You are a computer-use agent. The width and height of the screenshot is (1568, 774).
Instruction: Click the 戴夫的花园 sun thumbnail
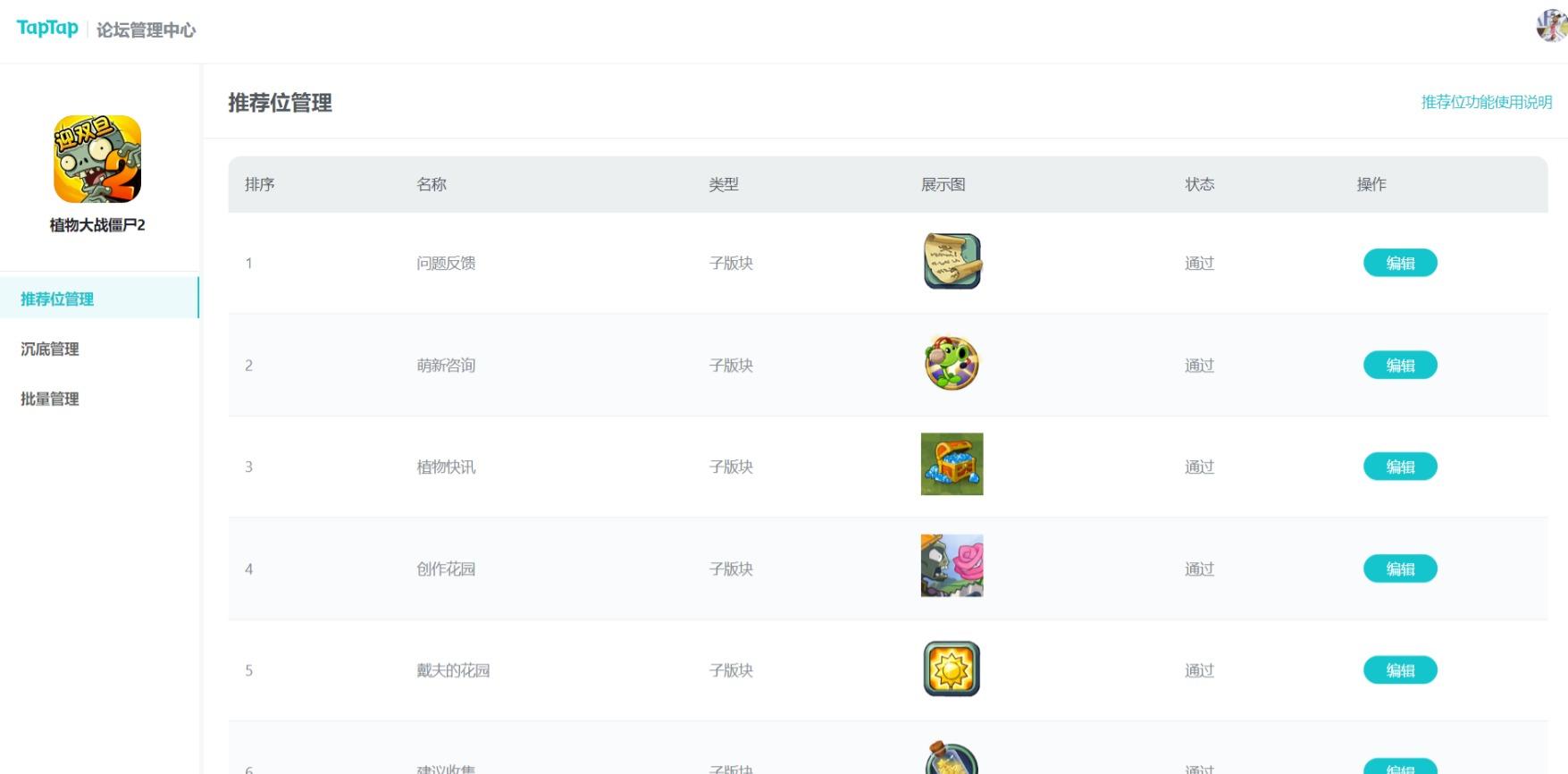click(x=952, y=669)
